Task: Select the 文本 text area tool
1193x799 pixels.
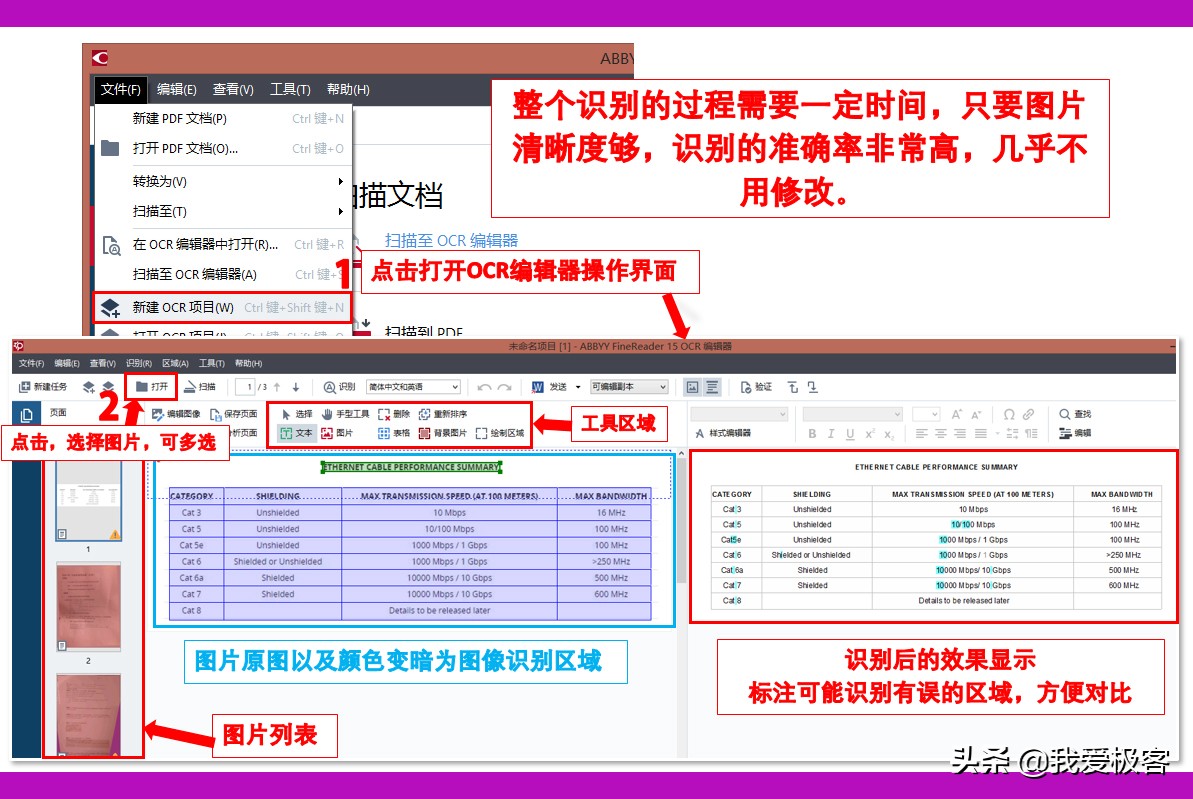Action: 302,432
